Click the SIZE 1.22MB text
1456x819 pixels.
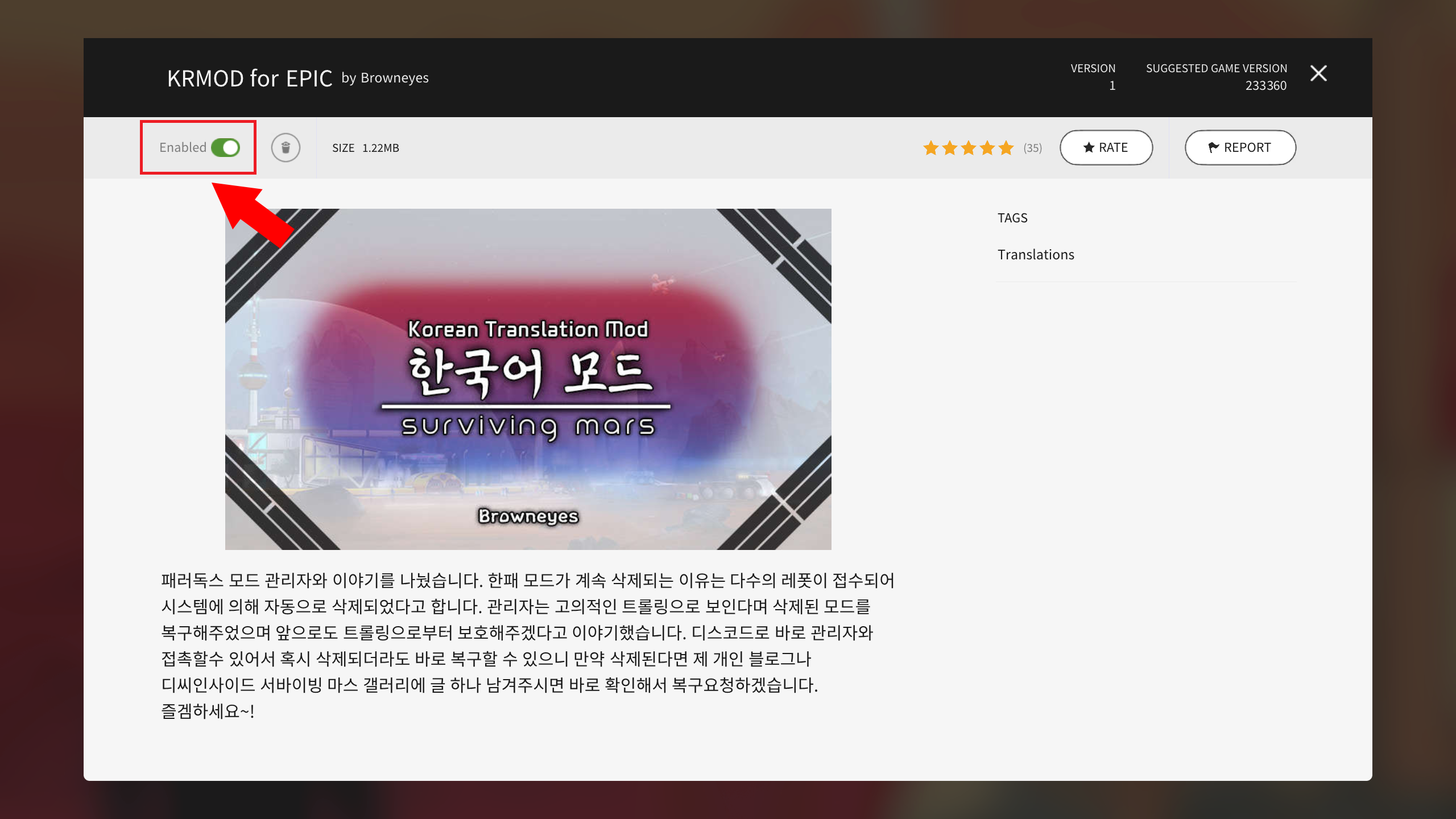click(365, 148)
